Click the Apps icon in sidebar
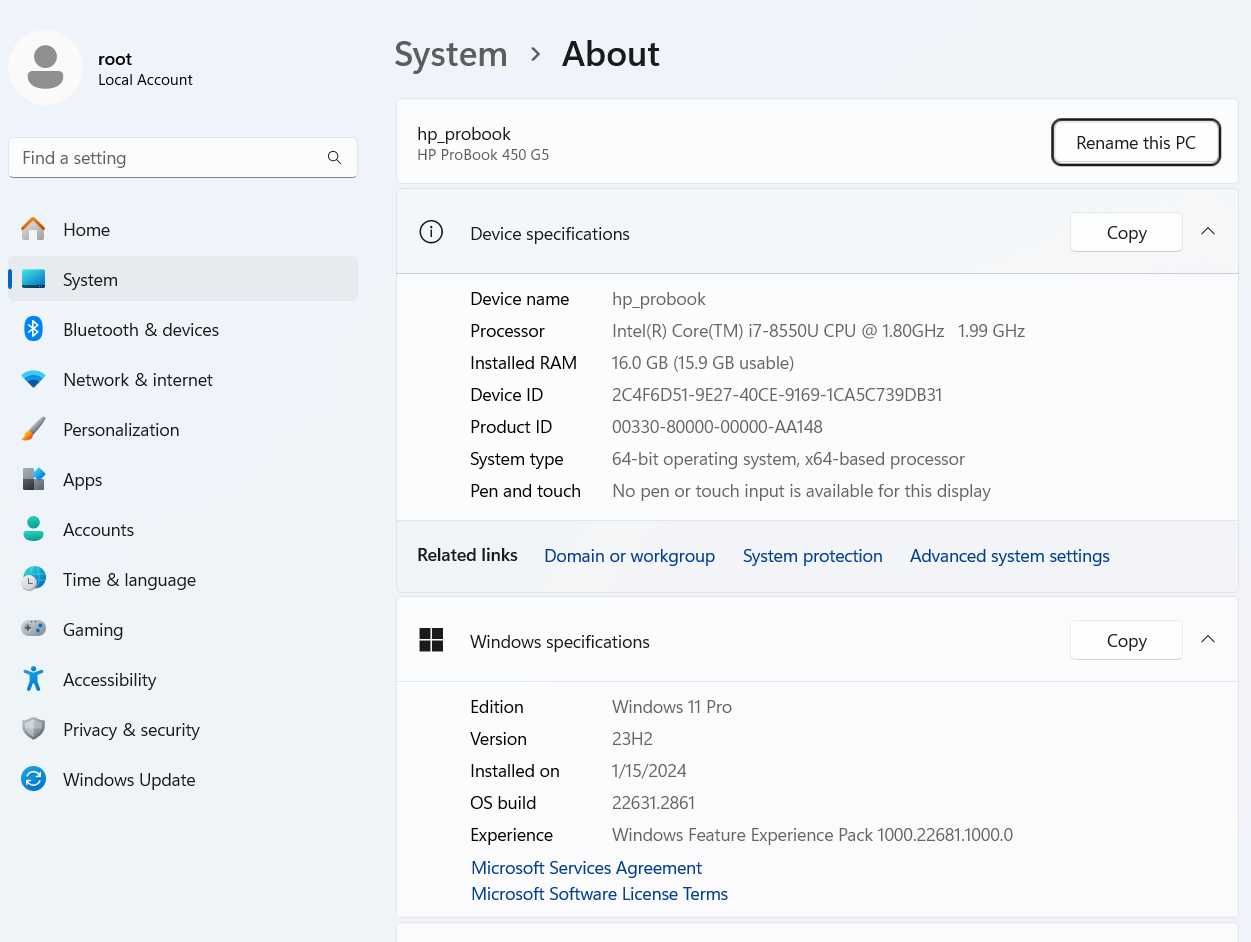The width and height of the screenshot is (1251, 942). [34, 479]
